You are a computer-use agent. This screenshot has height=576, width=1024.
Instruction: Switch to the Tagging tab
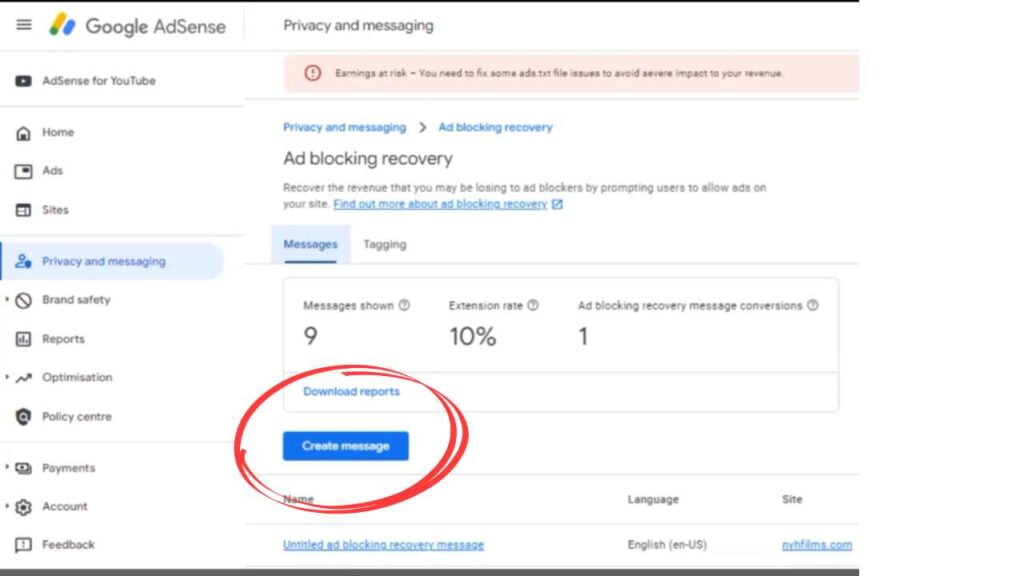(x=385, y=244)
